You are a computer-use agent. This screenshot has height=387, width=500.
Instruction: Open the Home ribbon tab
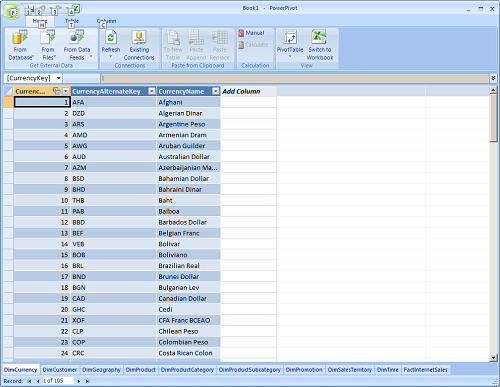40,21
